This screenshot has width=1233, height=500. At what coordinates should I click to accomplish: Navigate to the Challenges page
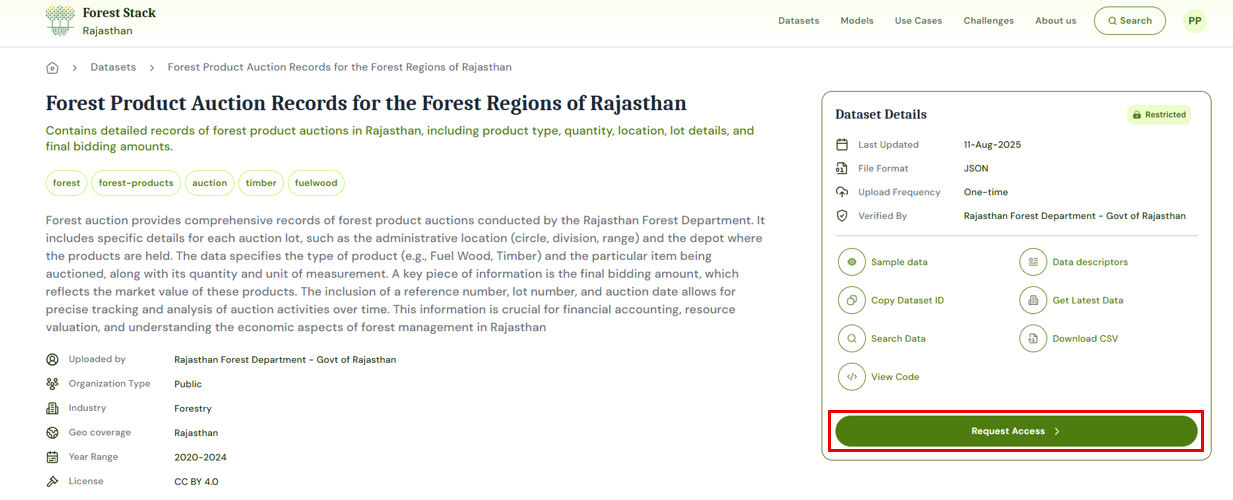(x=988, y=21)
